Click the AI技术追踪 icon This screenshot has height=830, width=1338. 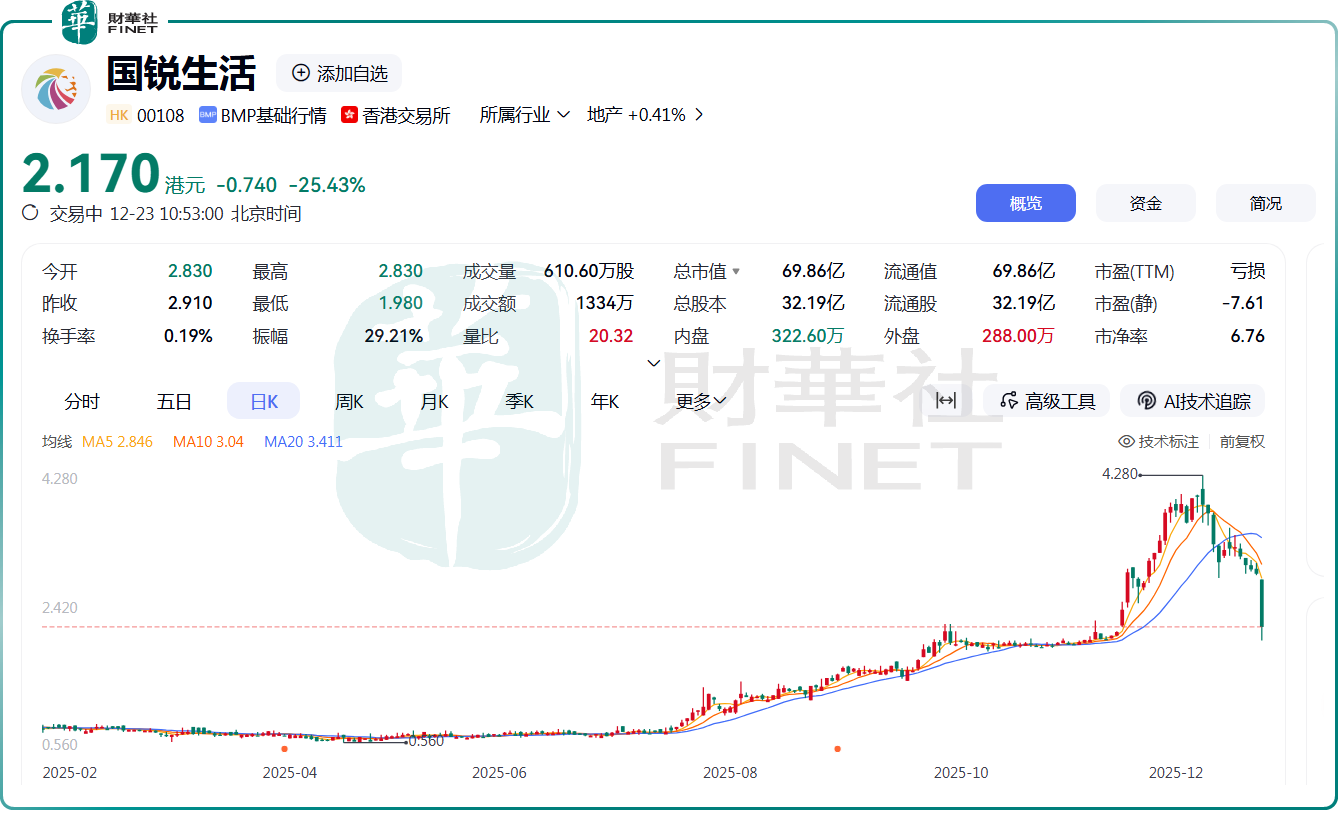(1147, 401)
